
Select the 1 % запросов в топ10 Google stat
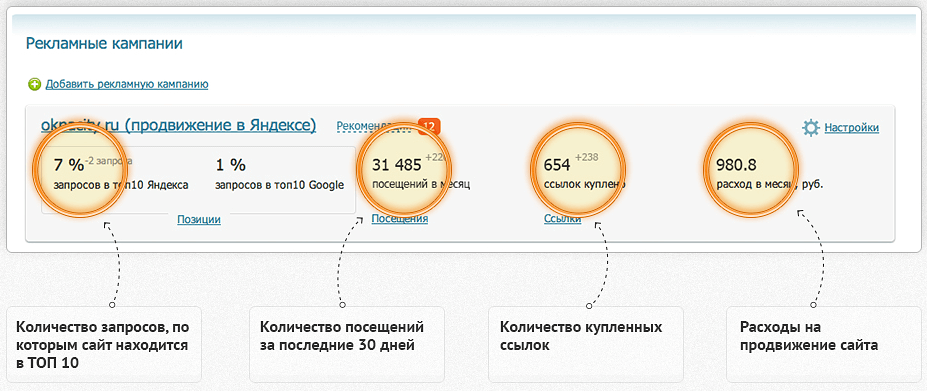(x=279, y=174)
